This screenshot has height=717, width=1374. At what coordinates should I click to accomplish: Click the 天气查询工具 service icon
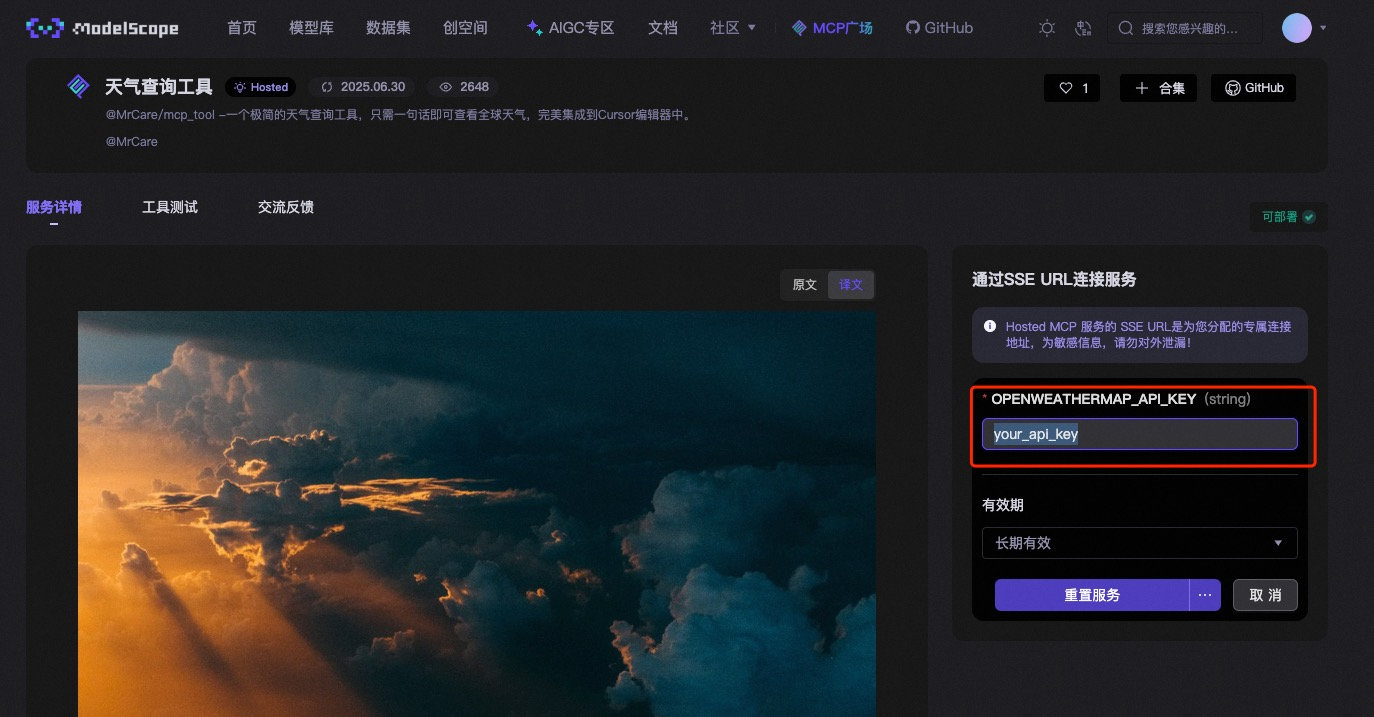point(78,87)
